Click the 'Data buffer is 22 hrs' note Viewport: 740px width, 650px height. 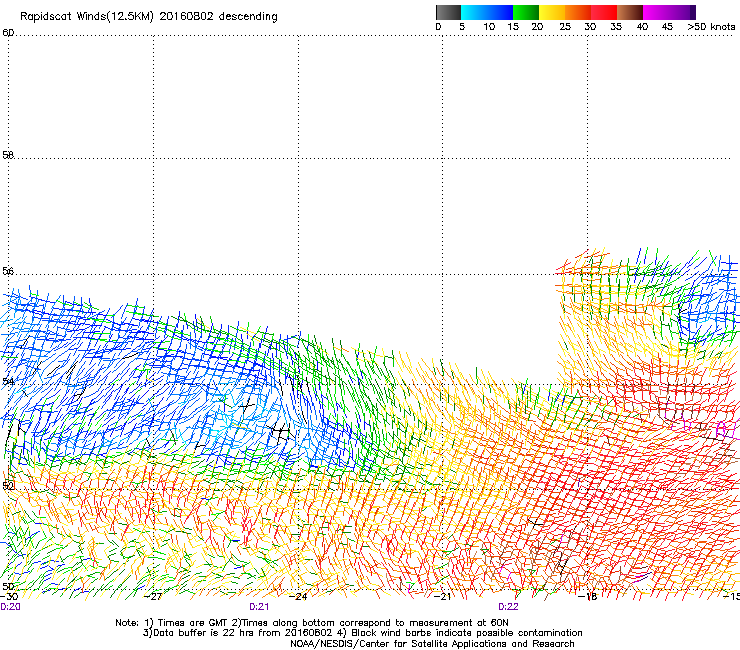362,633
